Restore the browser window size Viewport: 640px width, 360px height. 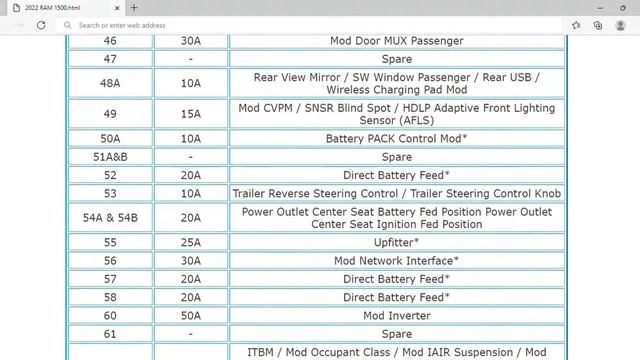tap(622, 8)
